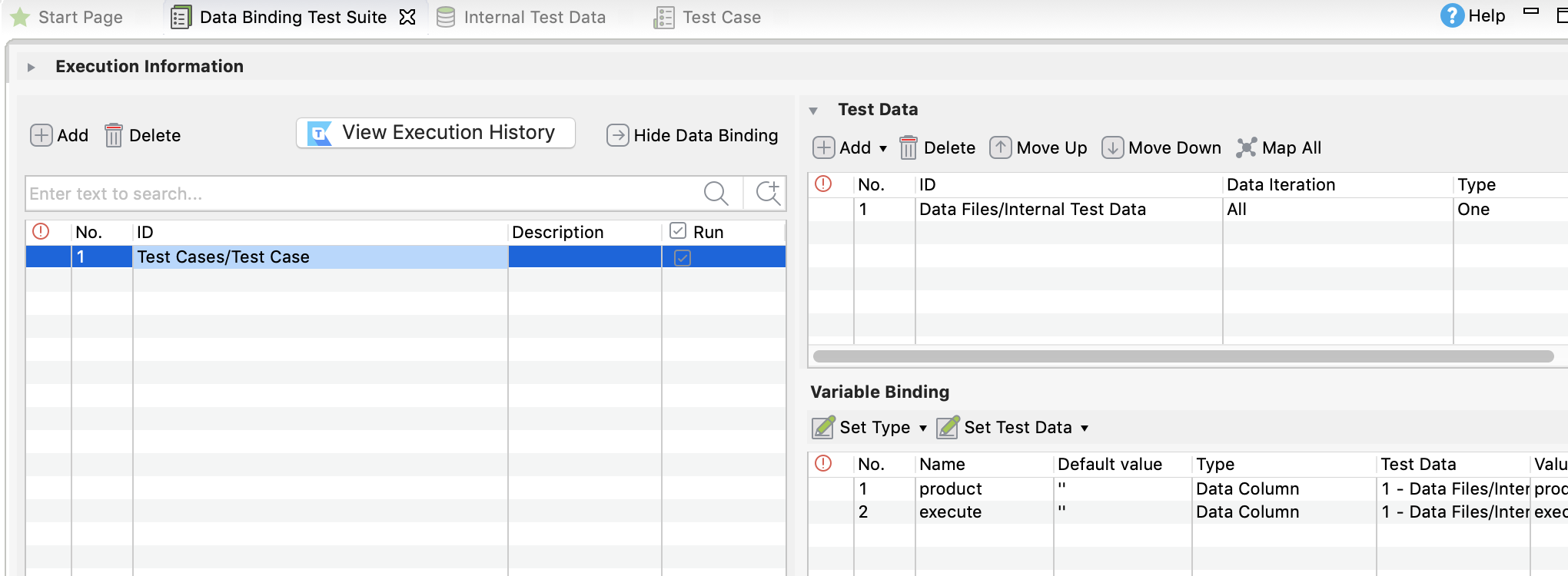Switch to the Start Page tab
The height and width of the screenshot is (576, 1568).
pyautogui.click(x=66, y=17)
